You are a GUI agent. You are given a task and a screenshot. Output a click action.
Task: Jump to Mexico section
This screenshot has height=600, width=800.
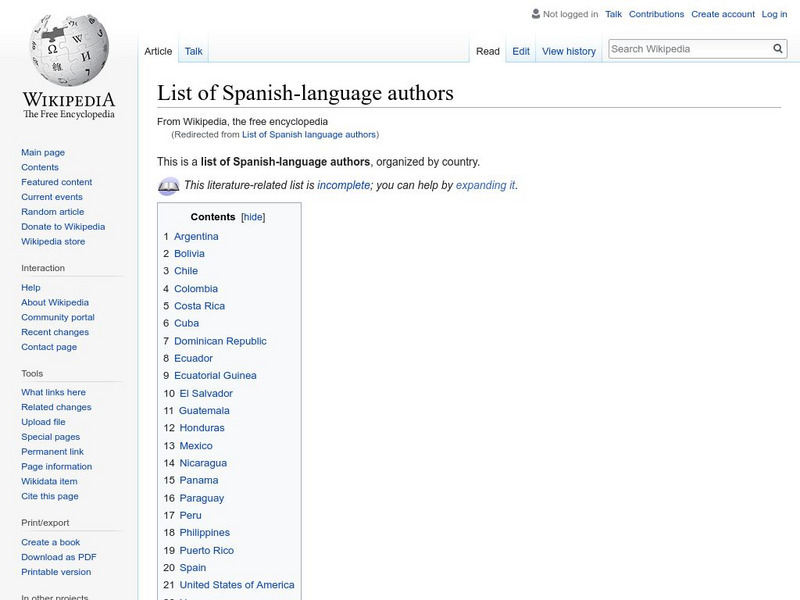tap(196, 446)
